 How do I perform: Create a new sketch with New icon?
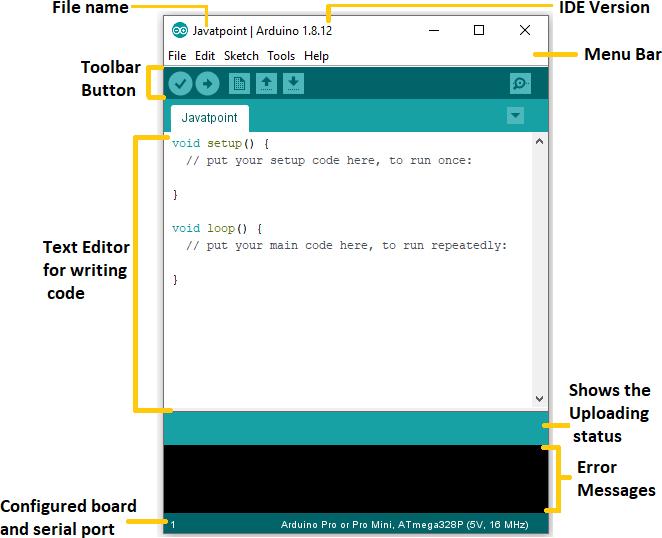pos(239,84)
